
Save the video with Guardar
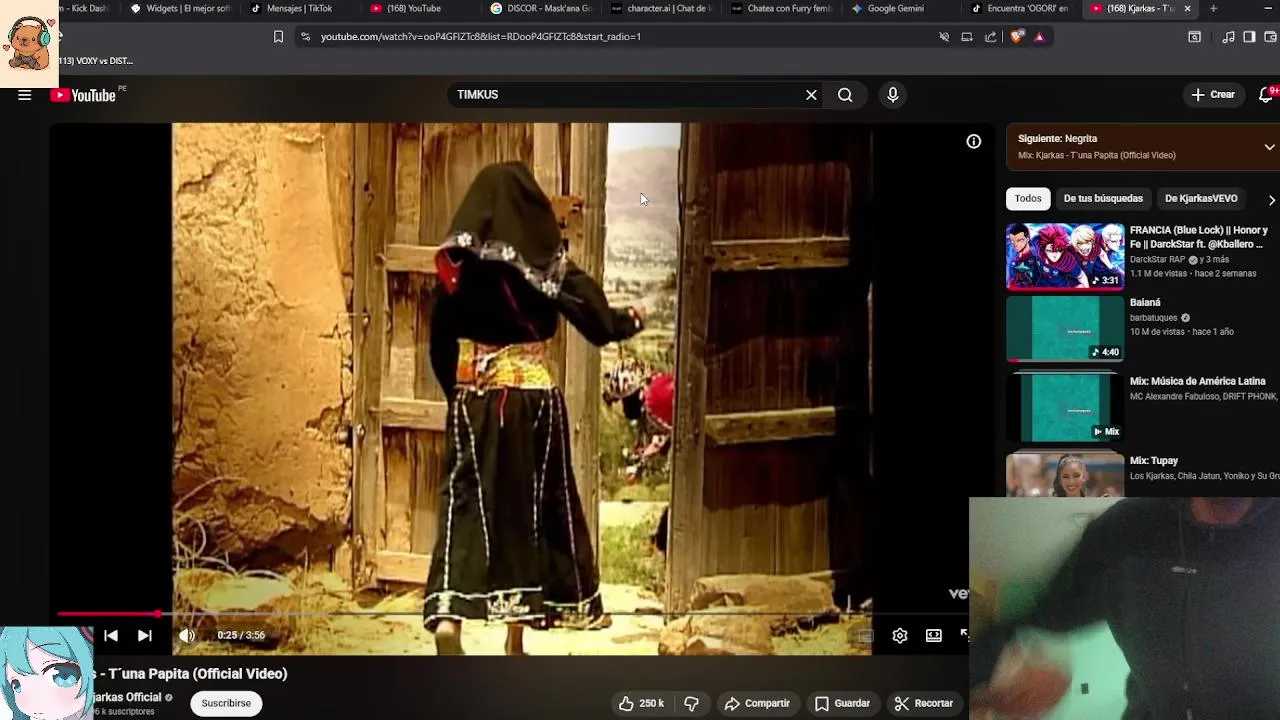tap(842, 704)
